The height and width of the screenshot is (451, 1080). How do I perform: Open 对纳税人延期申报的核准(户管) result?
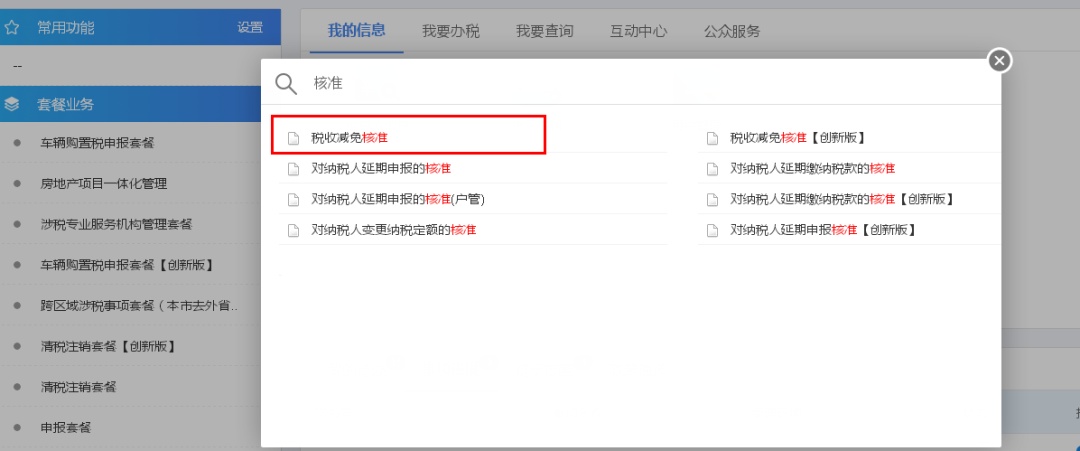coord(398,199)
